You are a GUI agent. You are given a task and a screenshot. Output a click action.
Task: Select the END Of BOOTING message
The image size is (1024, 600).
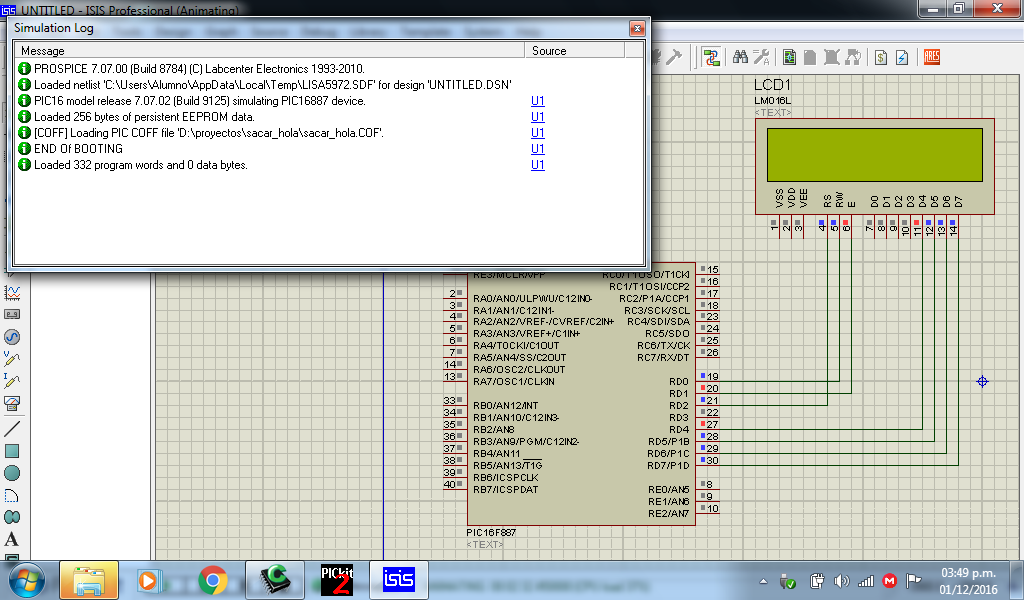[78, 149]
